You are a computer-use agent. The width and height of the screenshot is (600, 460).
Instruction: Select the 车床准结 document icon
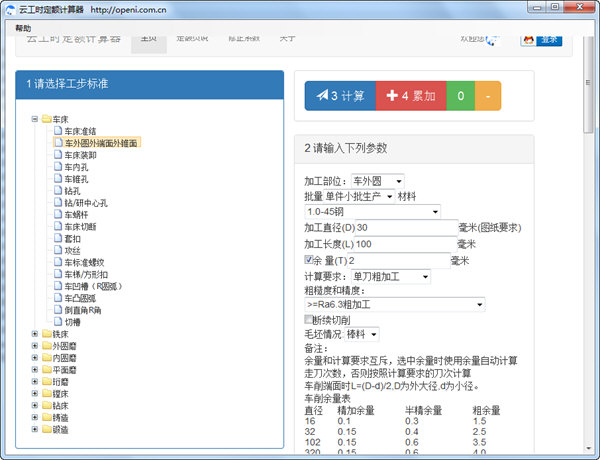click(x=58, y=131)
